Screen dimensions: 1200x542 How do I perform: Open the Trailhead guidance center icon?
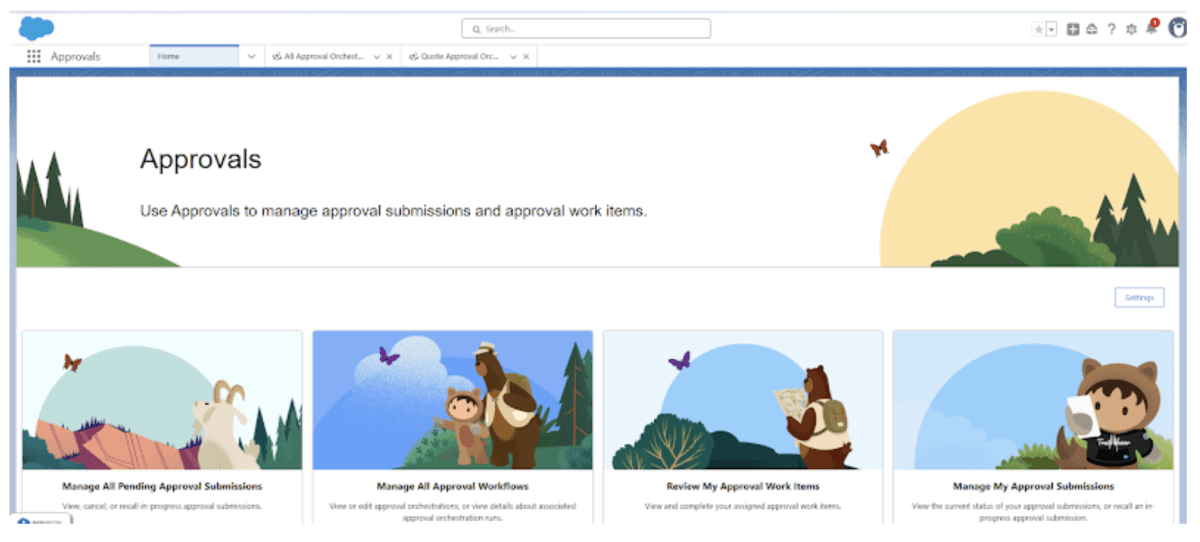(x=1092, y=30)
